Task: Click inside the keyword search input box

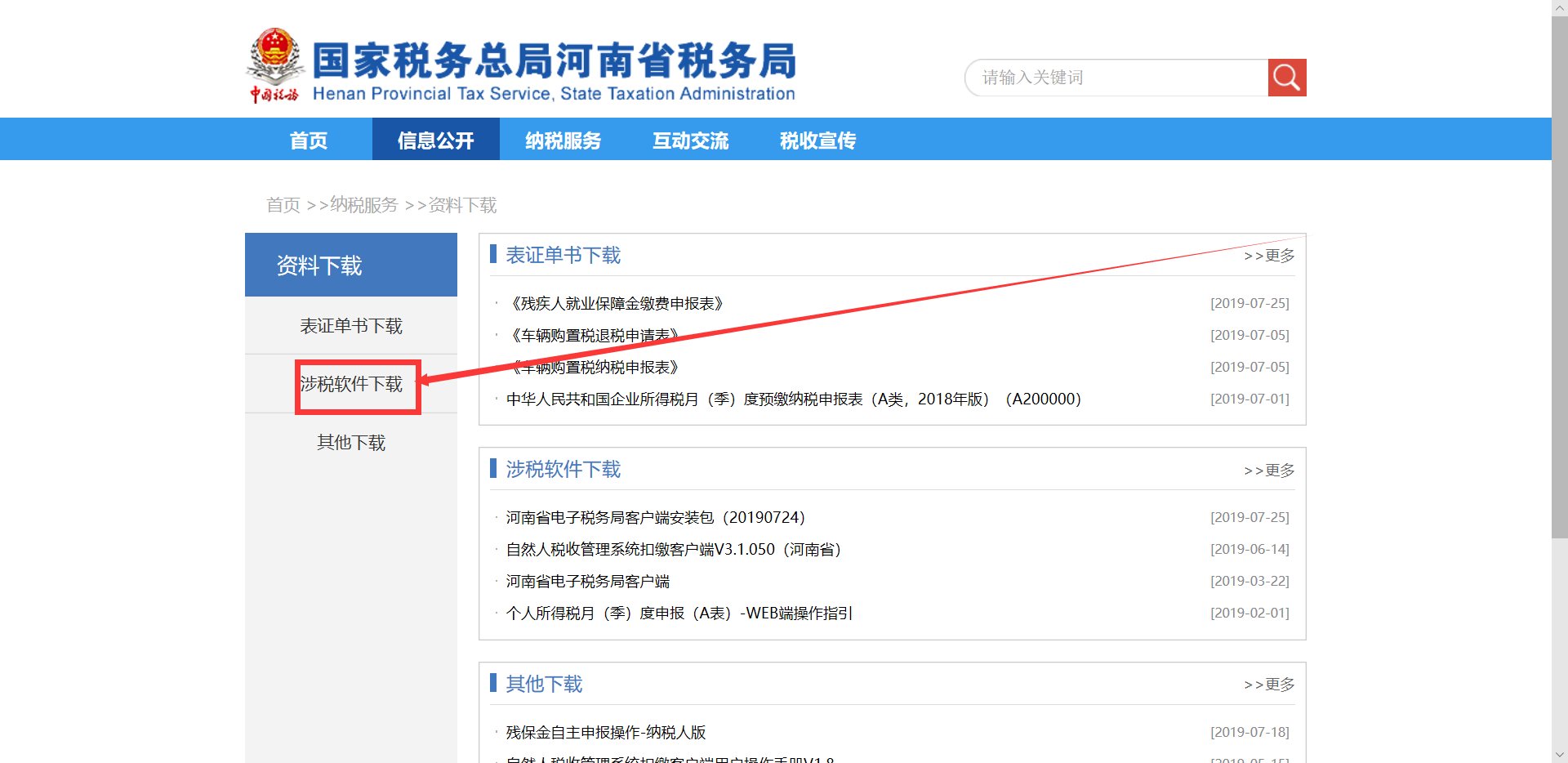Action: click(1111, 77)
